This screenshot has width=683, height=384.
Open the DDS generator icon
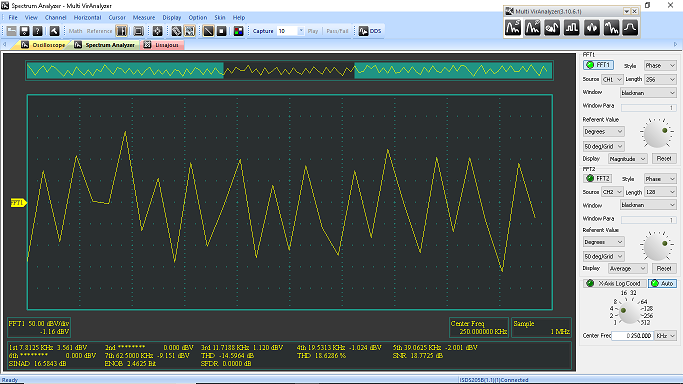(x=370, y=31)
